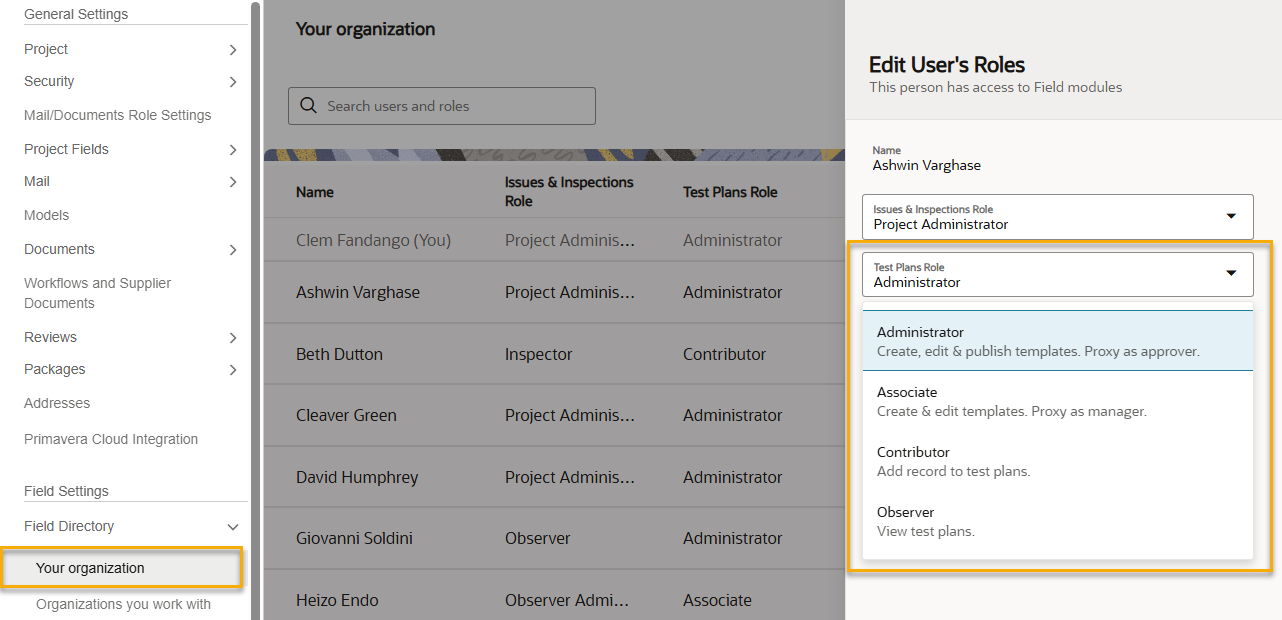Open the Addresses settings page

click(57, 403)
